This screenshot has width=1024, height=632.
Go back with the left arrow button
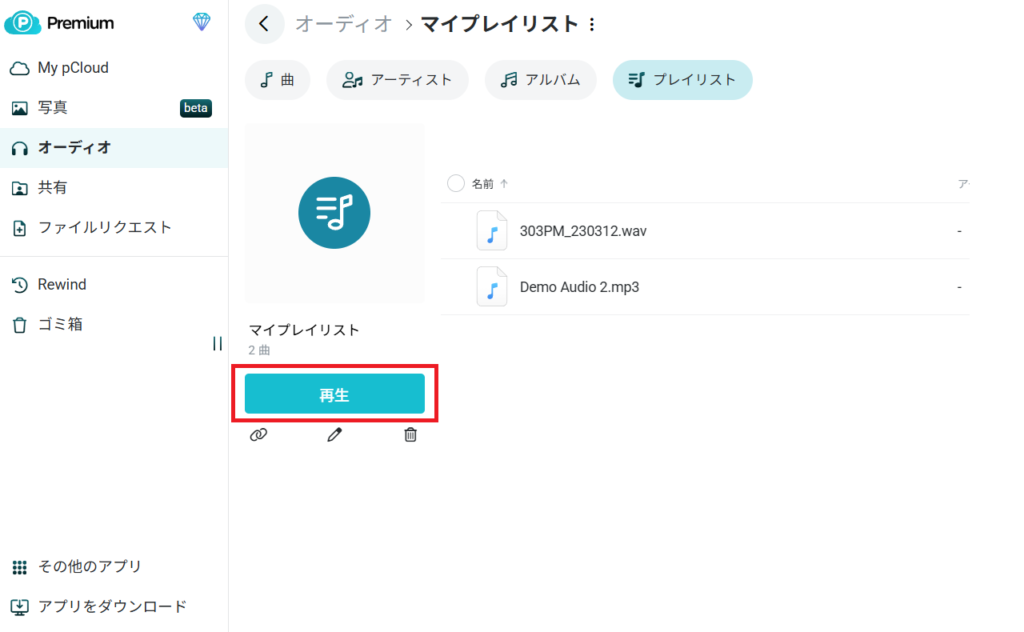tap(264, 24)
